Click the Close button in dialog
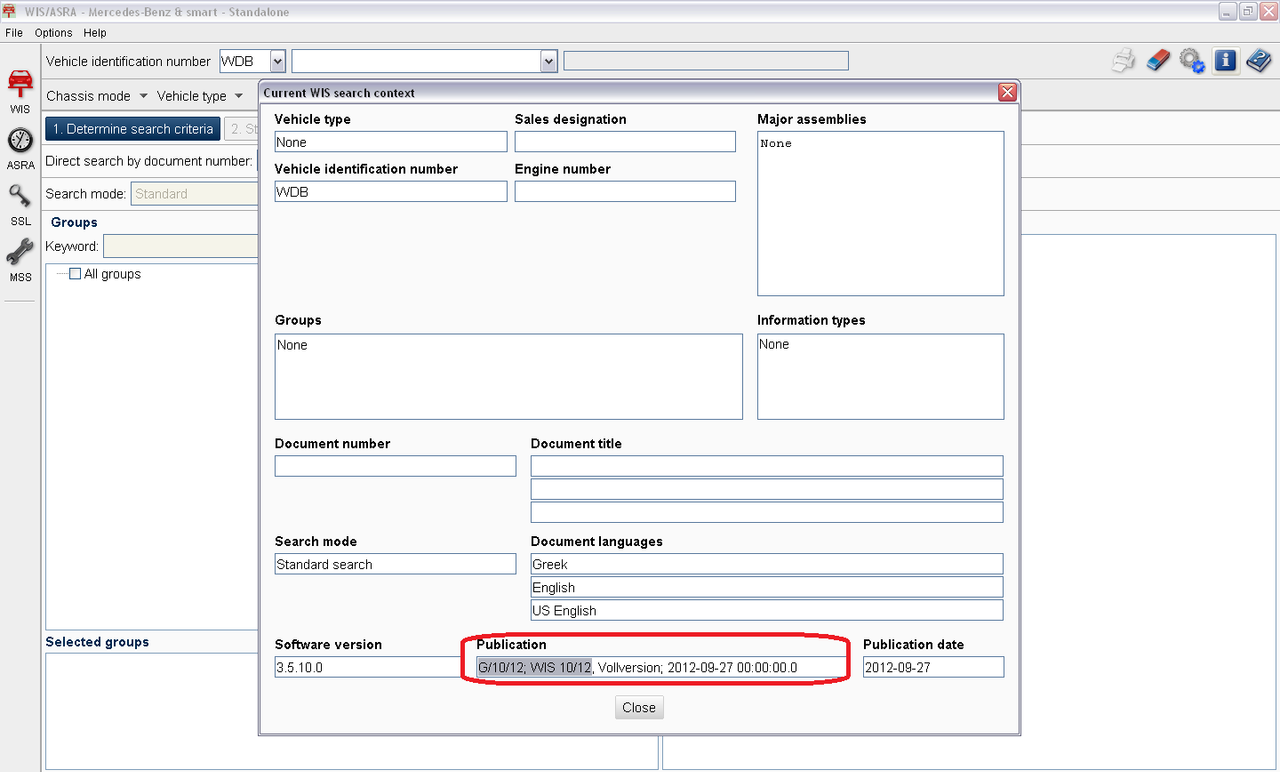1280x772 pixels. tap(639, 707)
